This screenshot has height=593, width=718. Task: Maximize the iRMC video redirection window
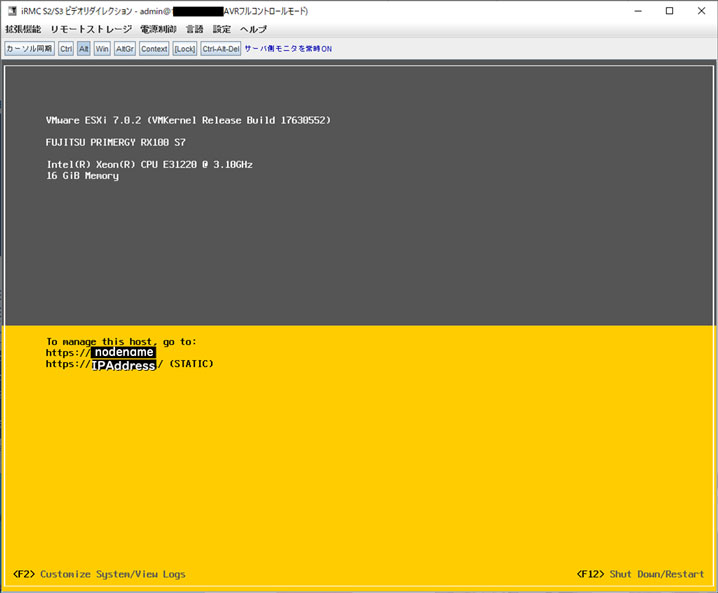point(669,11)
